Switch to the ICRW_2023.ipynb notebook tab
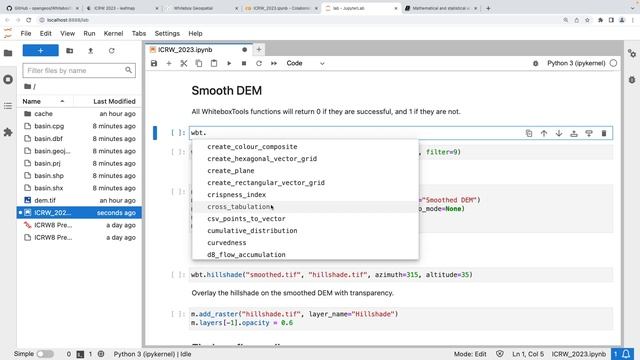Image resolution: width=640 pixels, height=360 pixels. [x=198, y=49]
